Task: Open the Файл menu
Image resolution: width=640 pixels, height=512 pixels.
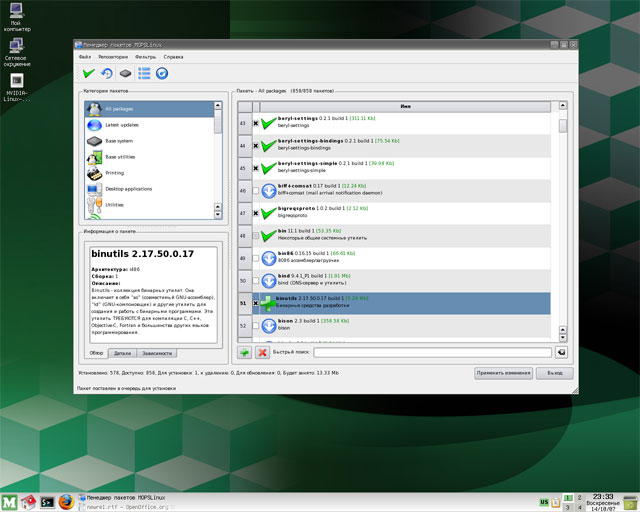Action: point(85,57)
